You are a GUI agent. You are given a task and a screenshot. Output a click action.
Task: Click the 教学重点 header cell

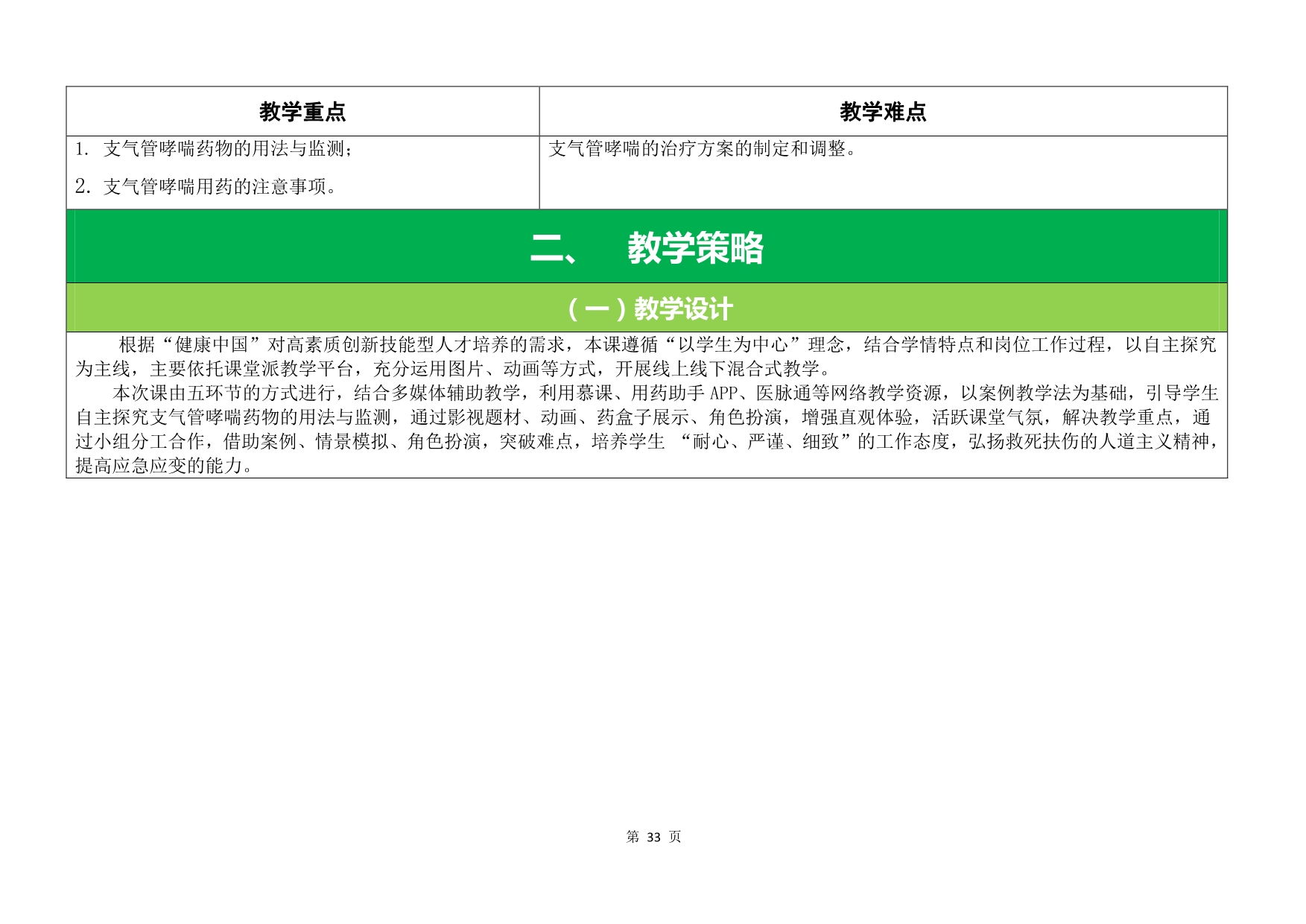coord(302,112)
